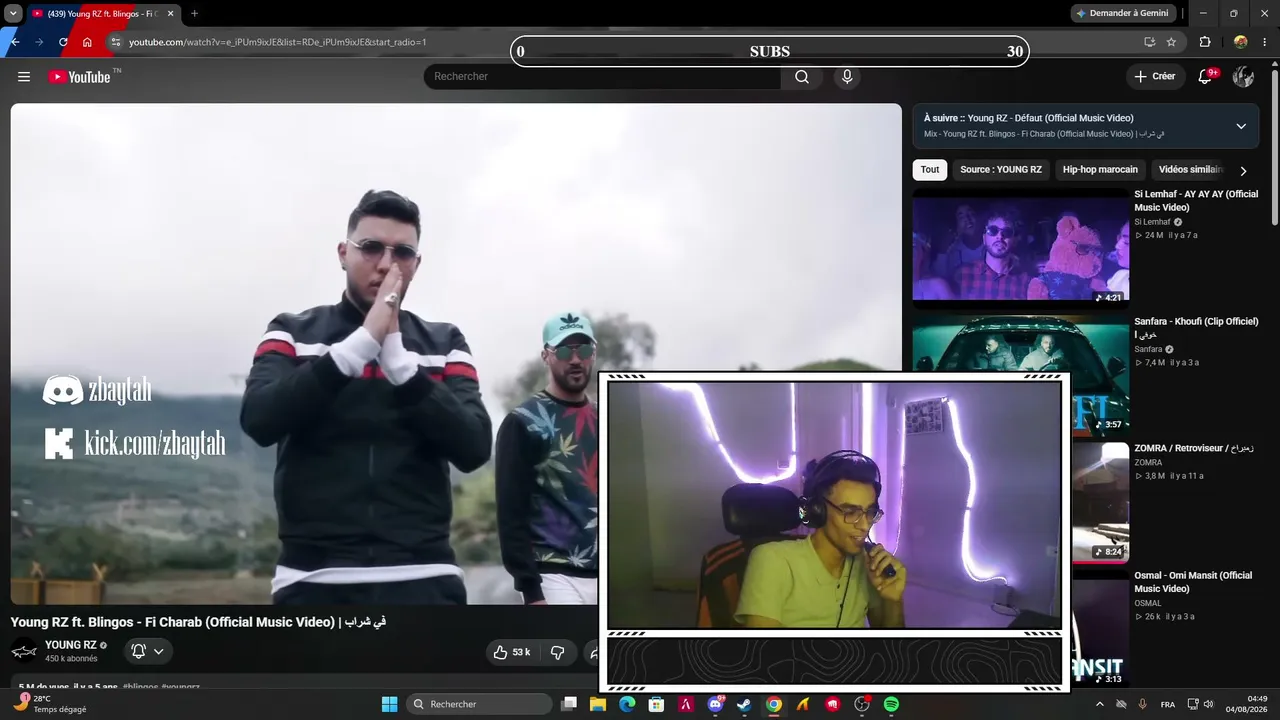Show hidden system tray icons

tap(1100, 705)
